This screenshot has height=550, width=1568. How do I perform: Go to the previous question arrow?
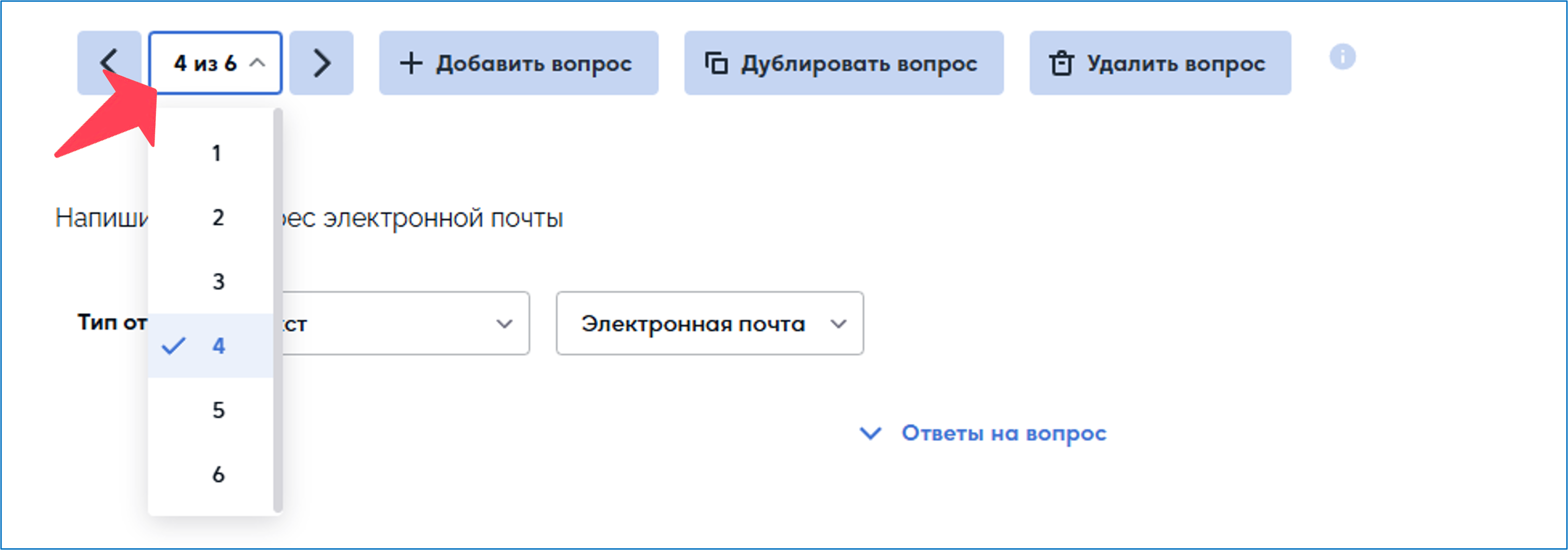pos(109,63)
